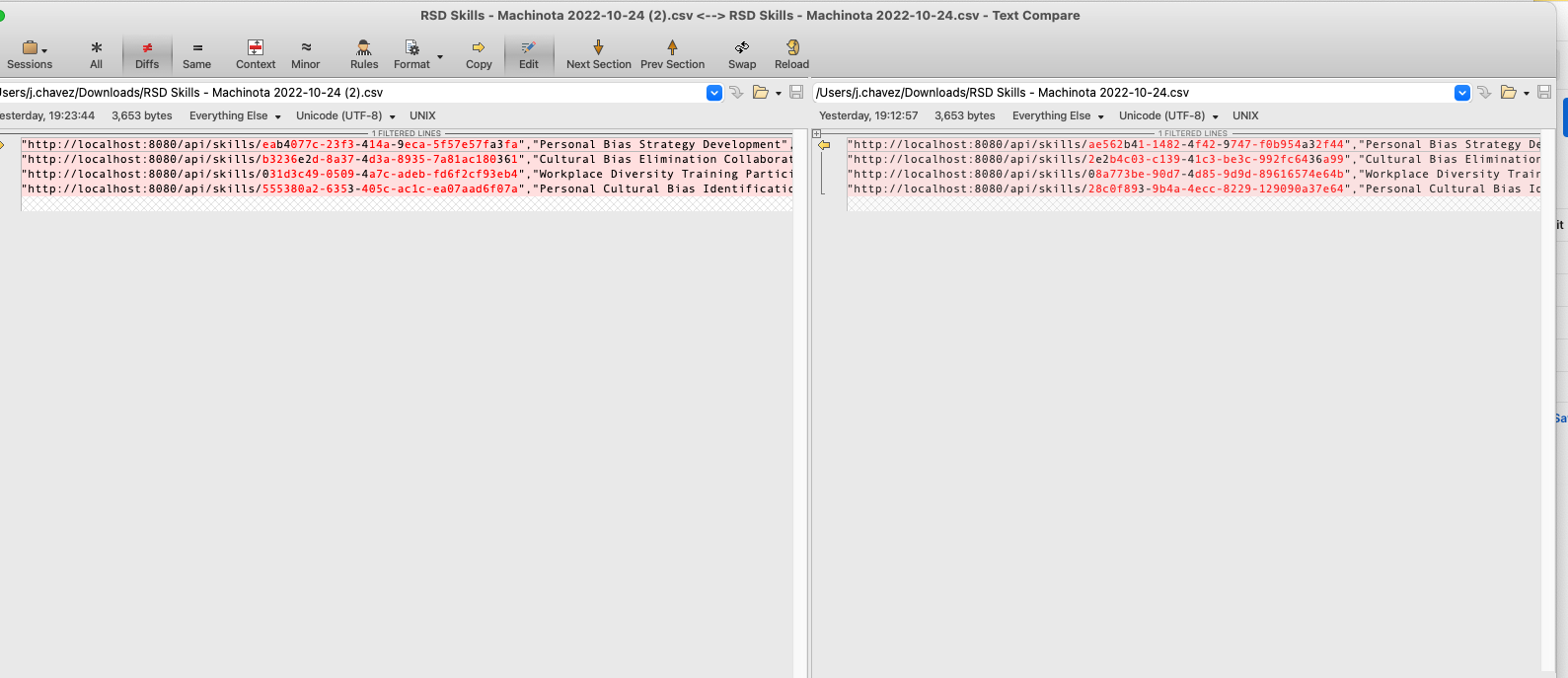Jump to Next Section
1568x678 pixels.
(598, 54)
